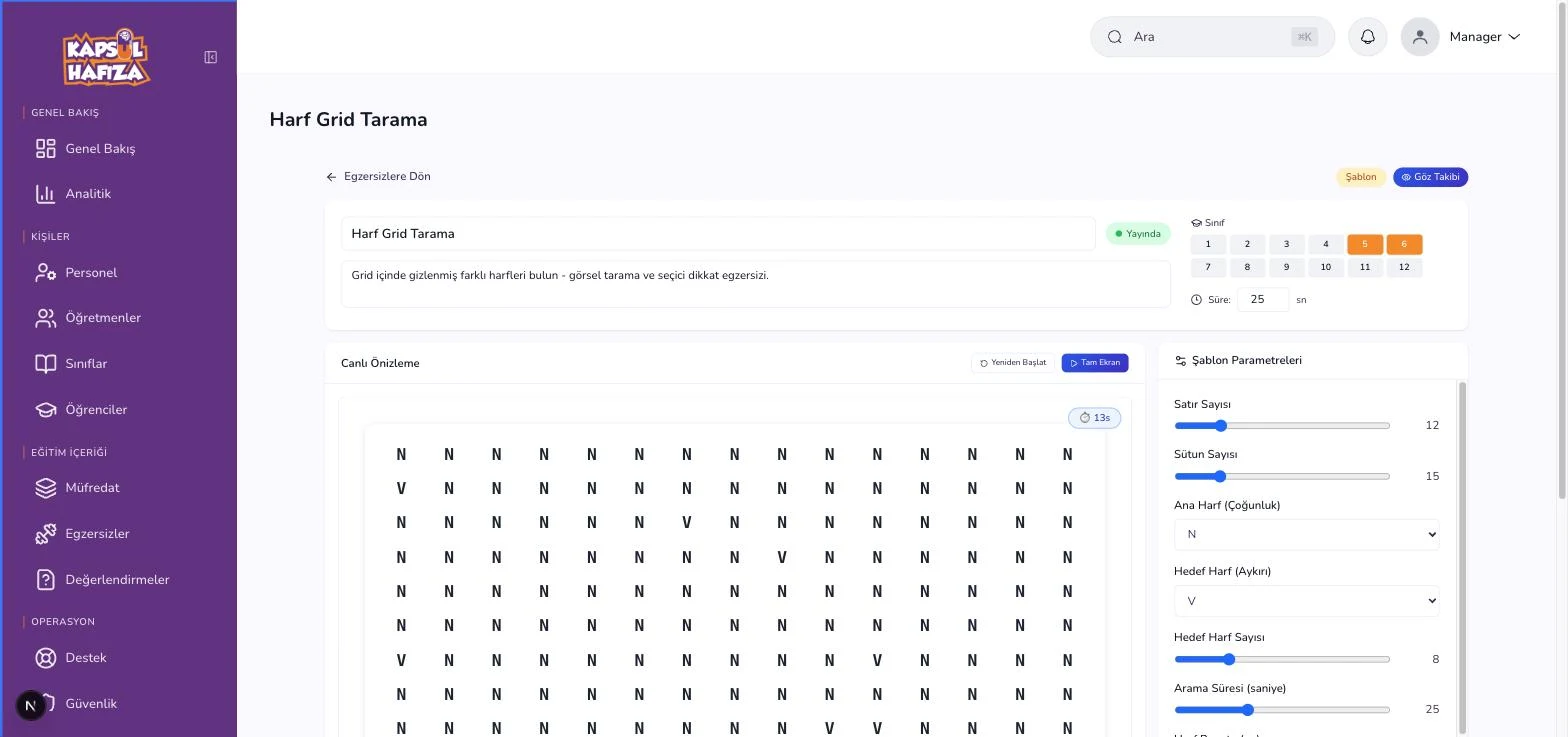
Task: Click the Destek lifebuoy icon
Action: [45, 657]
